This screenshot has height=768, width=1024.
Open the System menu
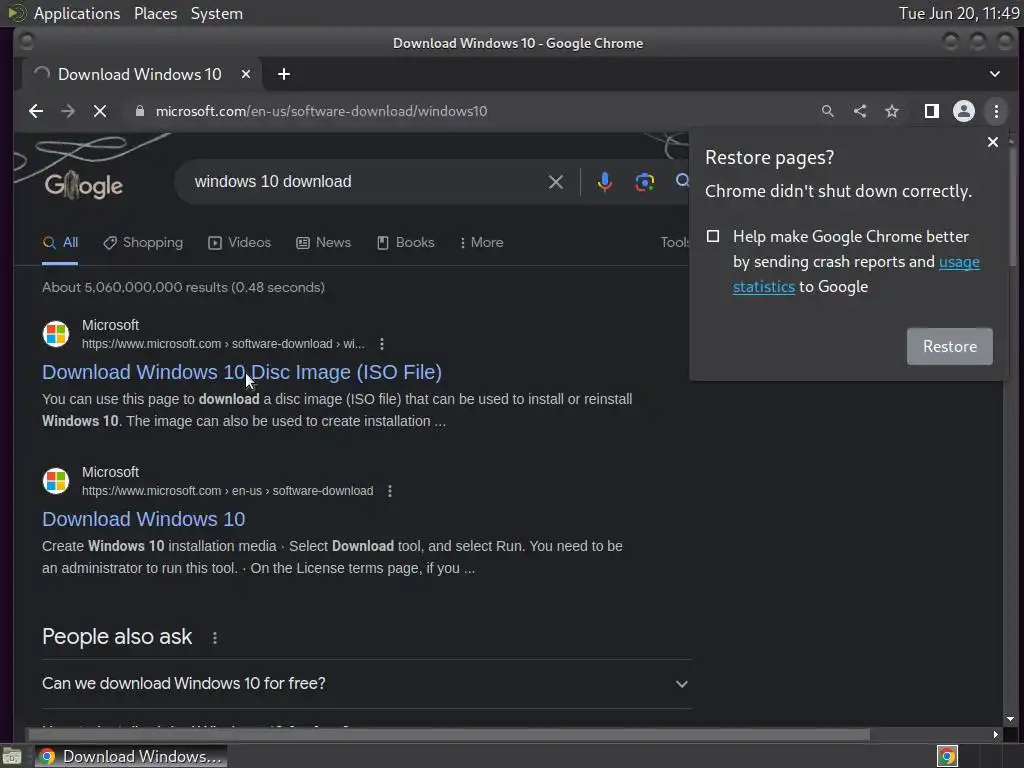[217, 13]
